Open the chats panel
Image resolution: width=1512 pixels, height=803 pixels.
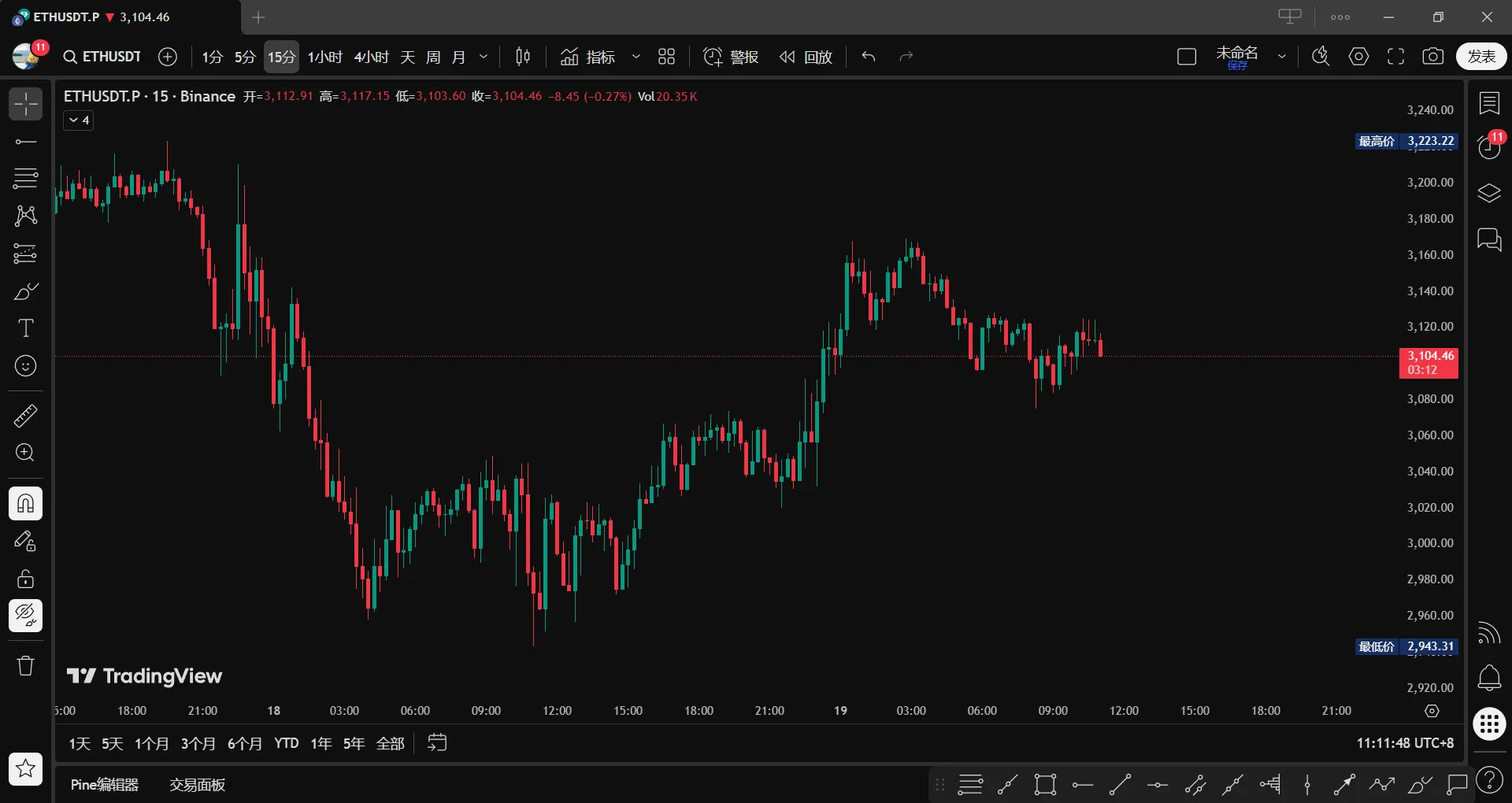(x=1489, y=239)
